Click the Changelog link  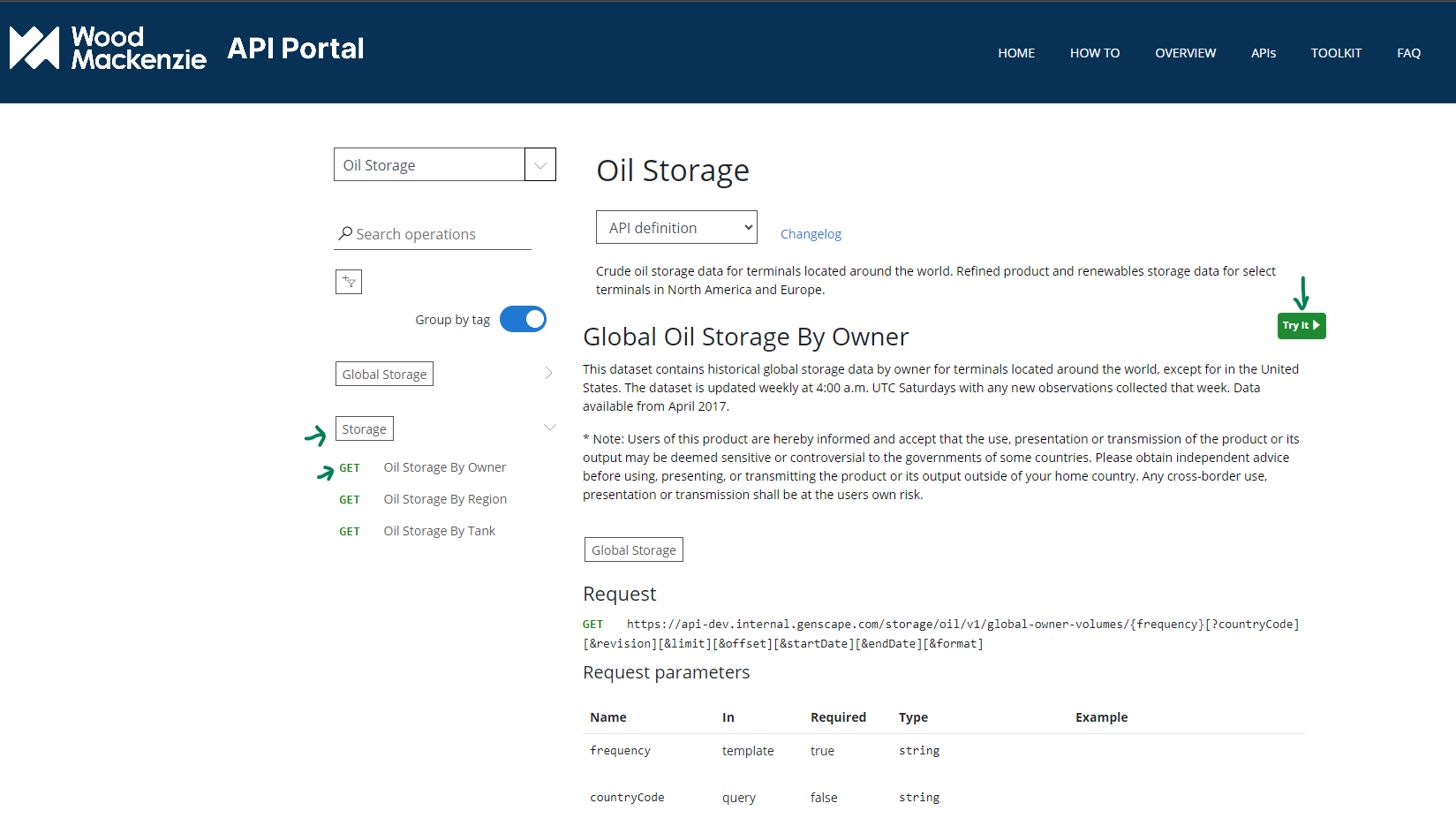(x=811, y=234)
